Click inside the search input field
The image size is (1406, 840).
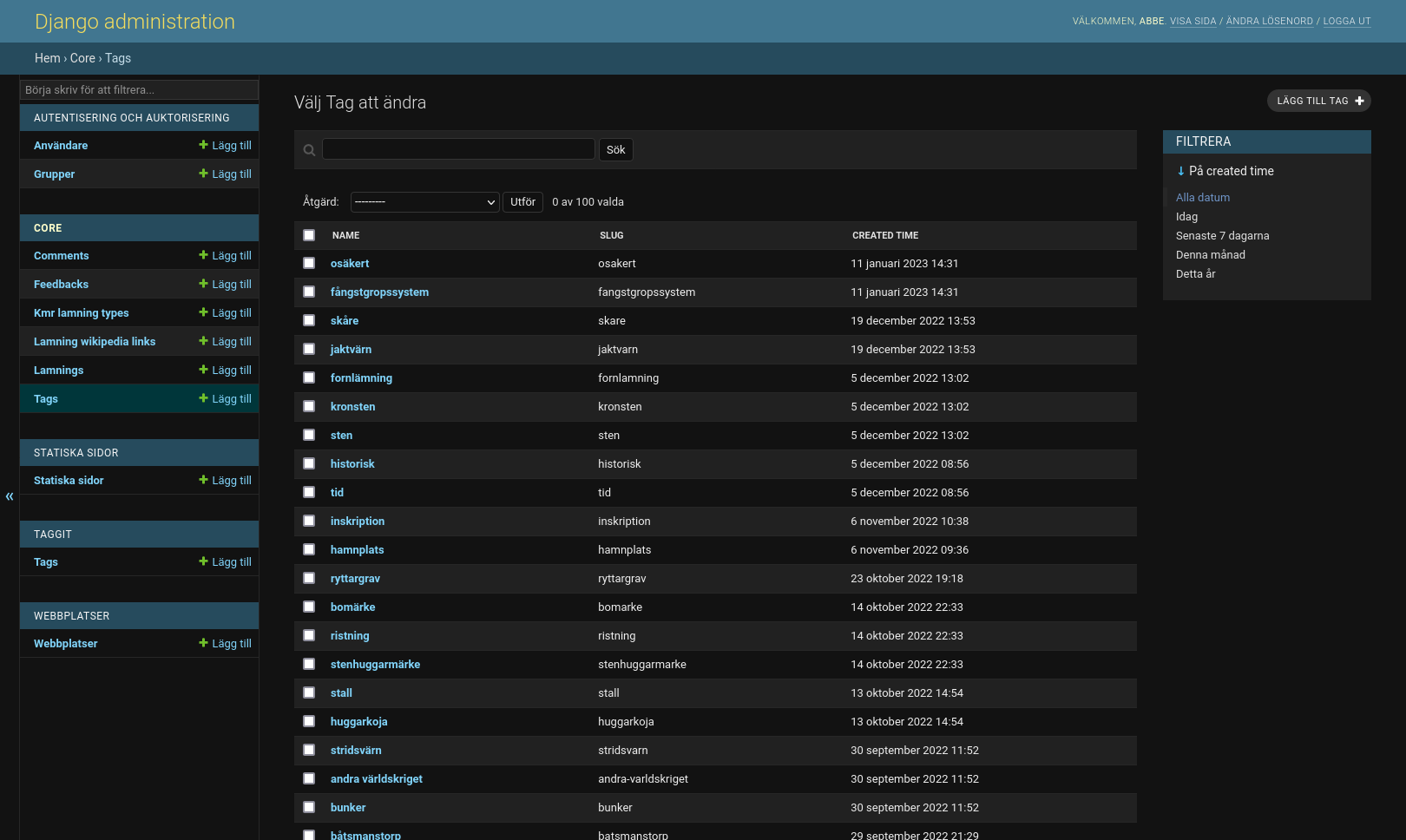[458, 148]
